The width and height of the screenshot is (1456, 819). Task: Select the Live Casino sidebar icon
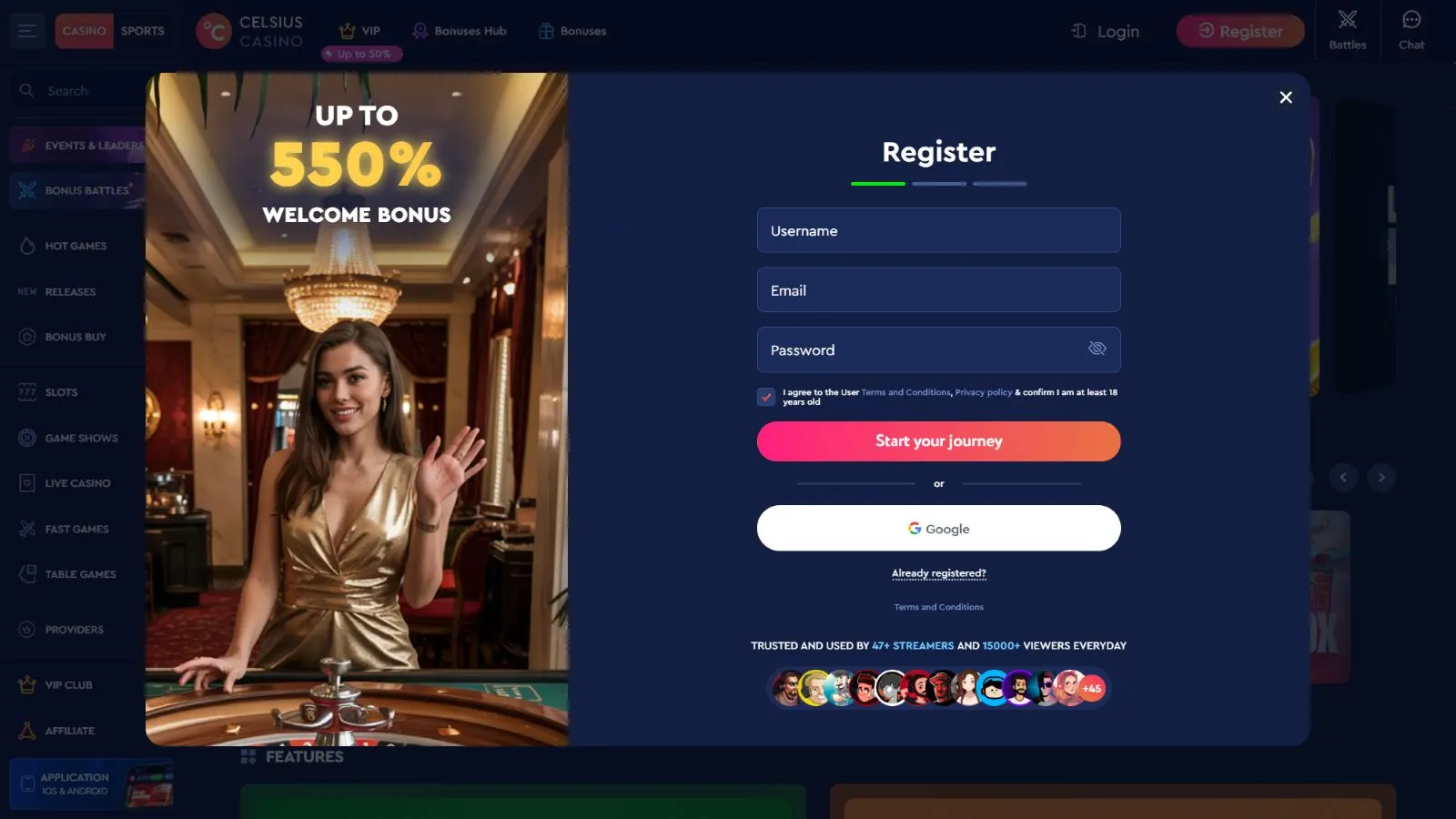[x=27, y=483]
